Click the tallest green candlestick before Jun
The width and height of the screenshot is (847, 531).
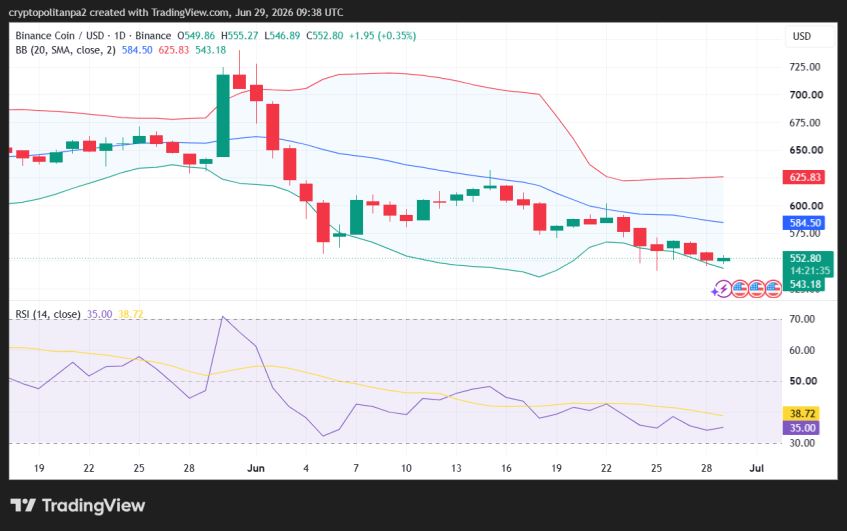click(x=223, y=116)
